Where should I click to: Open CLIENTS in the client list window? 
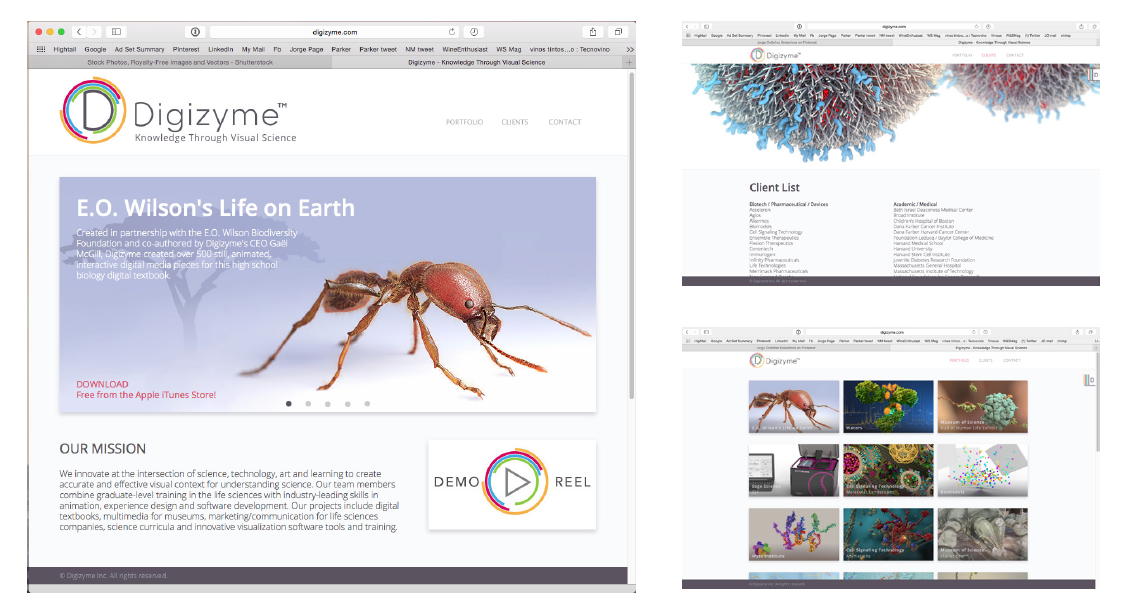(x=988, y=55)
